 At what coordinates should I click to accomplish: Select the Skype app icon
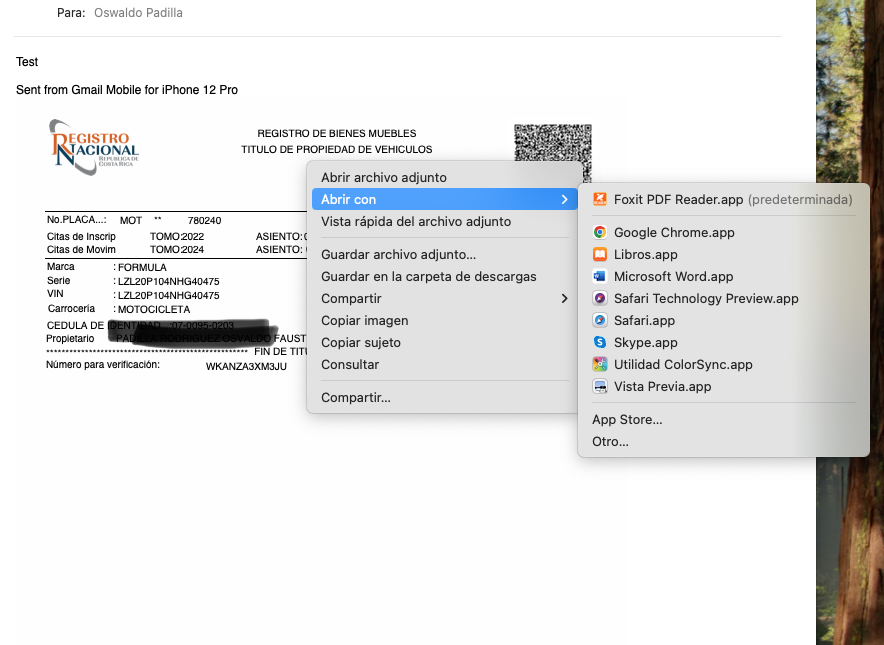pos(600,343)
